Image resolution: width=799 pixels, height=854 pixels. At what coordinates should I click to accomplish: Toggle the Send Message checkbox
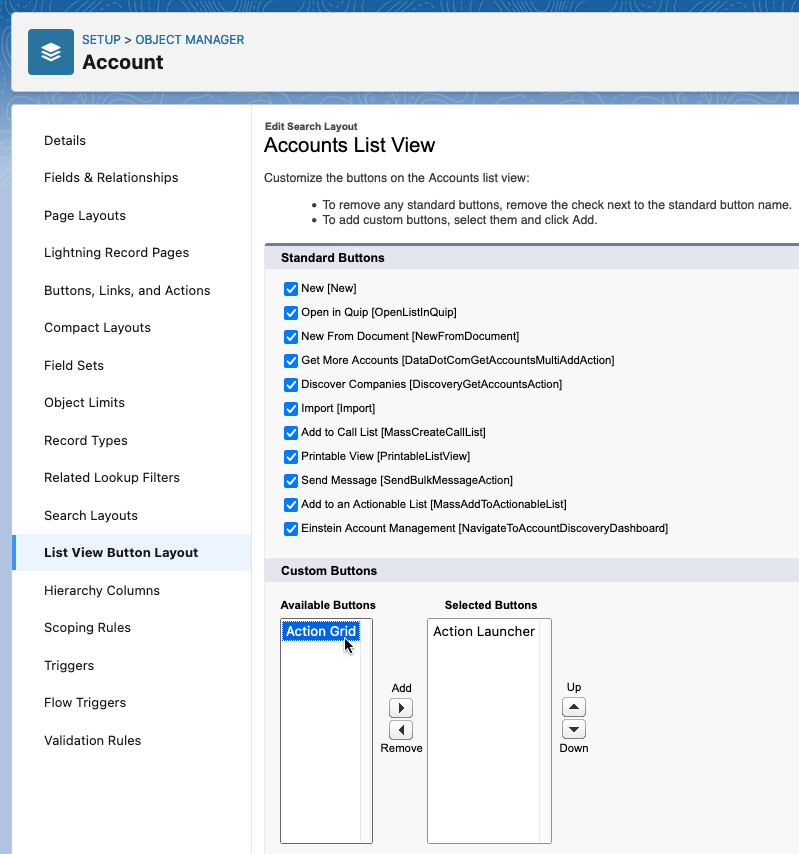(291, 480)
